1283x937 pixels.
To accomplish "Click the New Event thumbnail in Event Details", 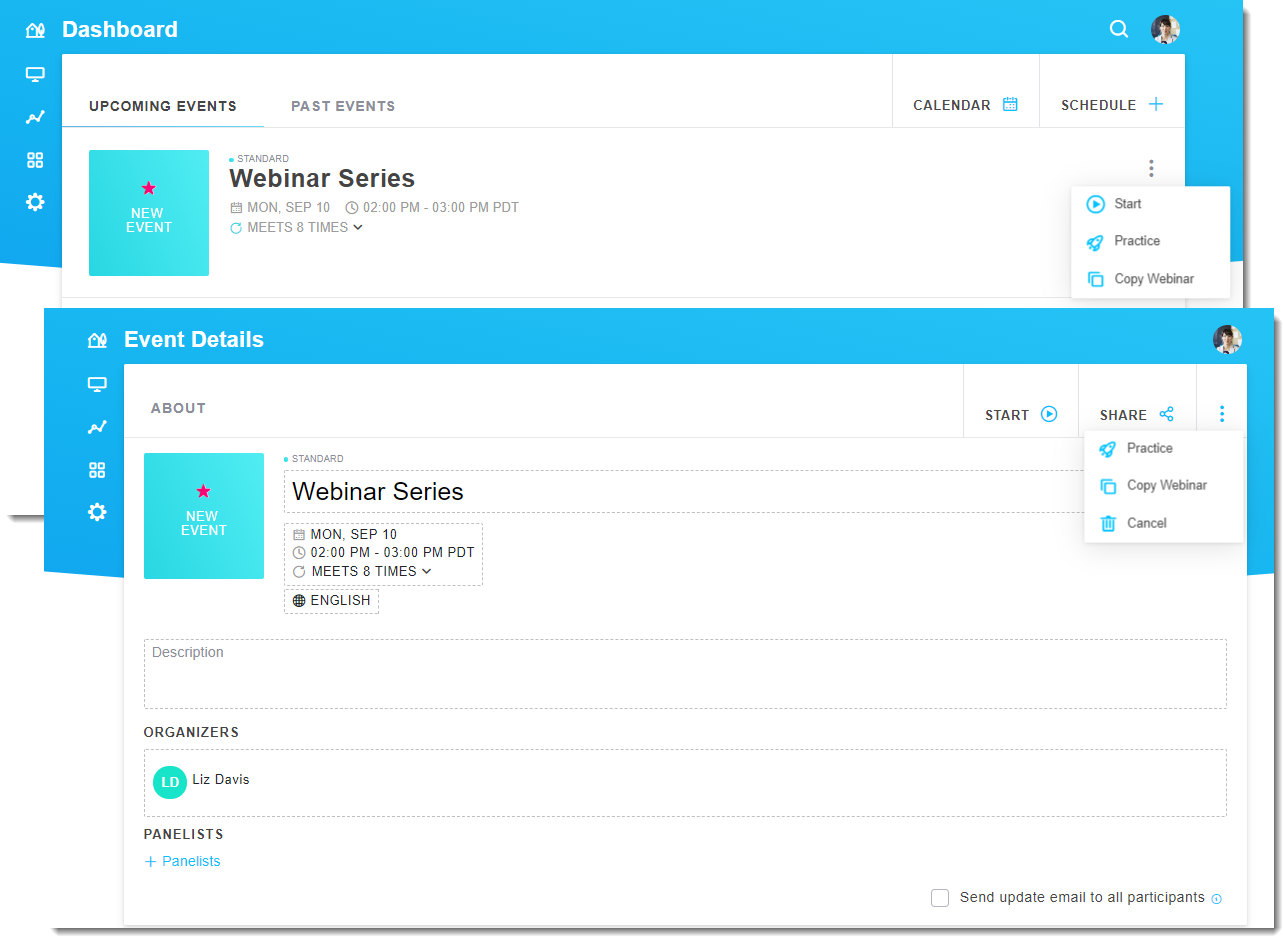I will point(204,516).
